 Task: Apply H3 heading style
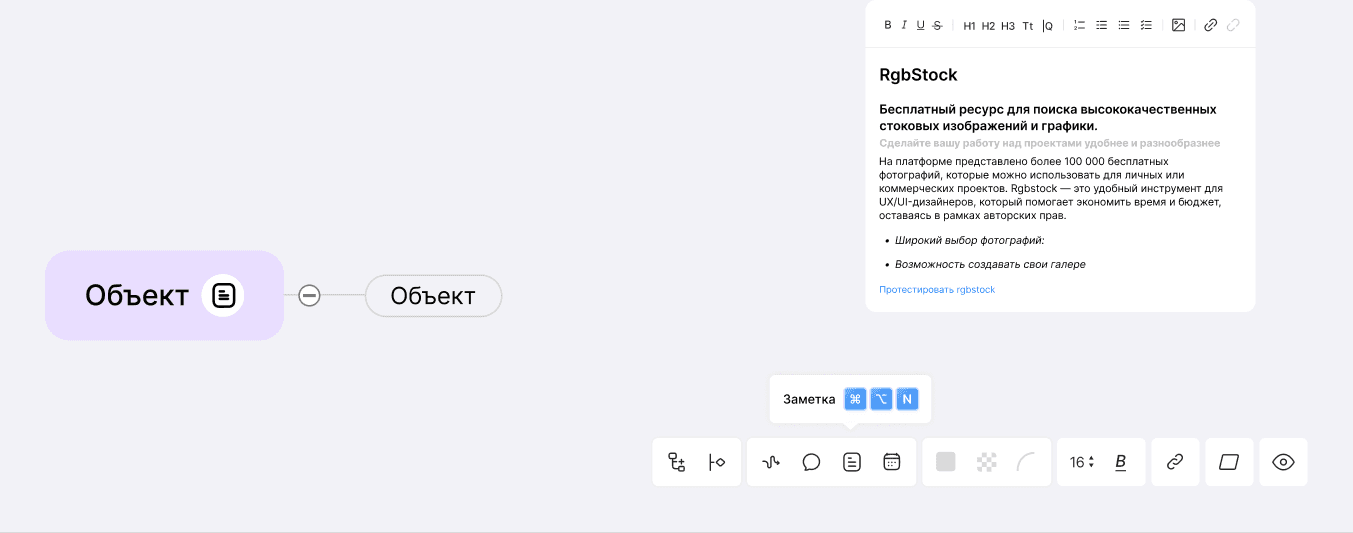(x=1008, y=26)
